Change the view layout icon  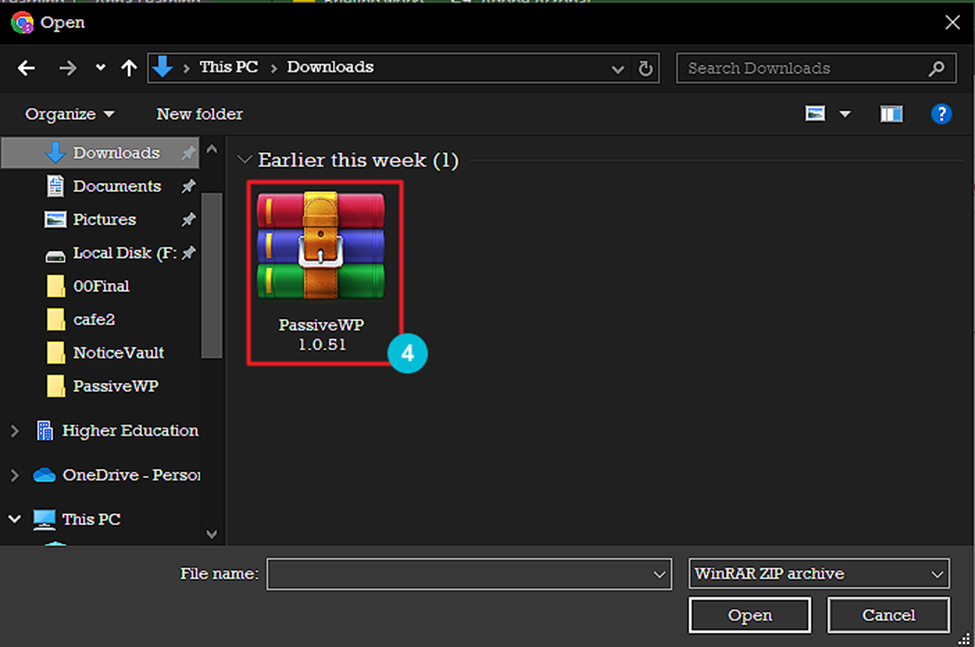tap(815, 114)
